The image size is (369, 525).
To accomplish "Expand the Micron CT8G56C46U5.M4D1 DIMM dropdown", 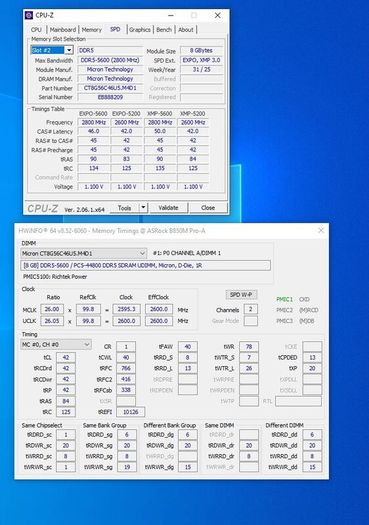I will pos(83,253).
